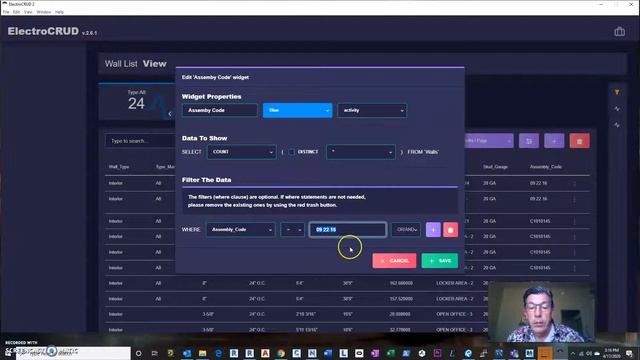Open the Edit menu
This screenshot has width=640, height=360.
pyautogui.click(x=16, y=12)
